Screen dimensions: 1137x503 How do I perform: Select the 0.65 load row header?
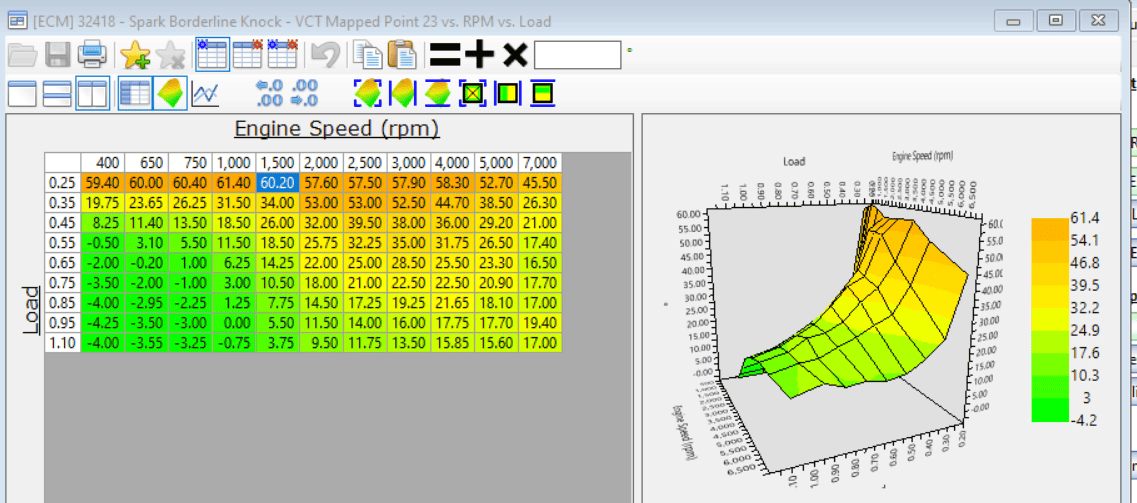(63, 264)
